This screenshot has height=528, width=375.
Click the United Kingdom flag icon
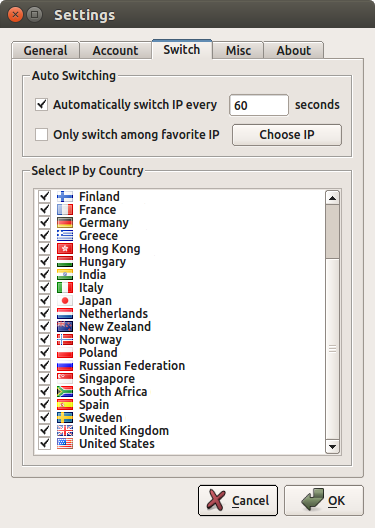coord(65,430)
